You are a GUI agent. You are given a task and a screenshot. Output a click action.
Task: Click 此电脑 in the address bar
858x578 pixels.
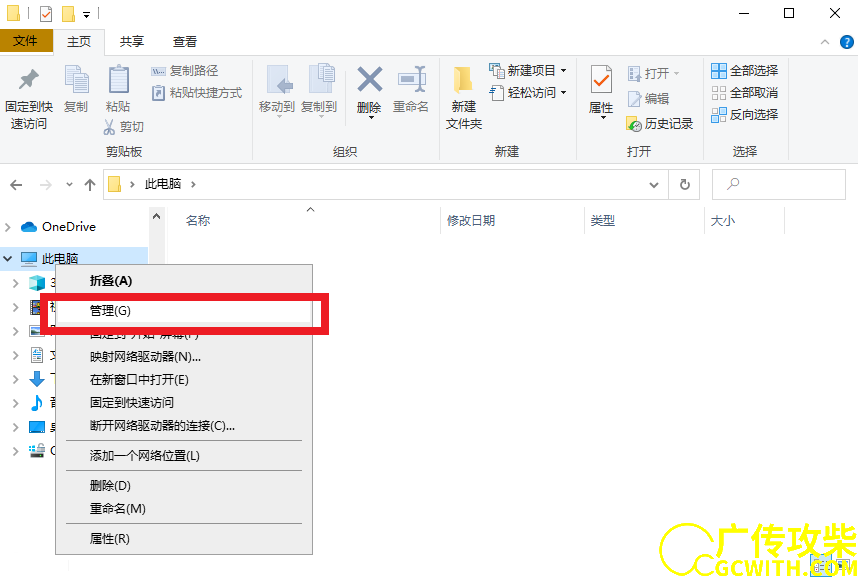[163, 184]
